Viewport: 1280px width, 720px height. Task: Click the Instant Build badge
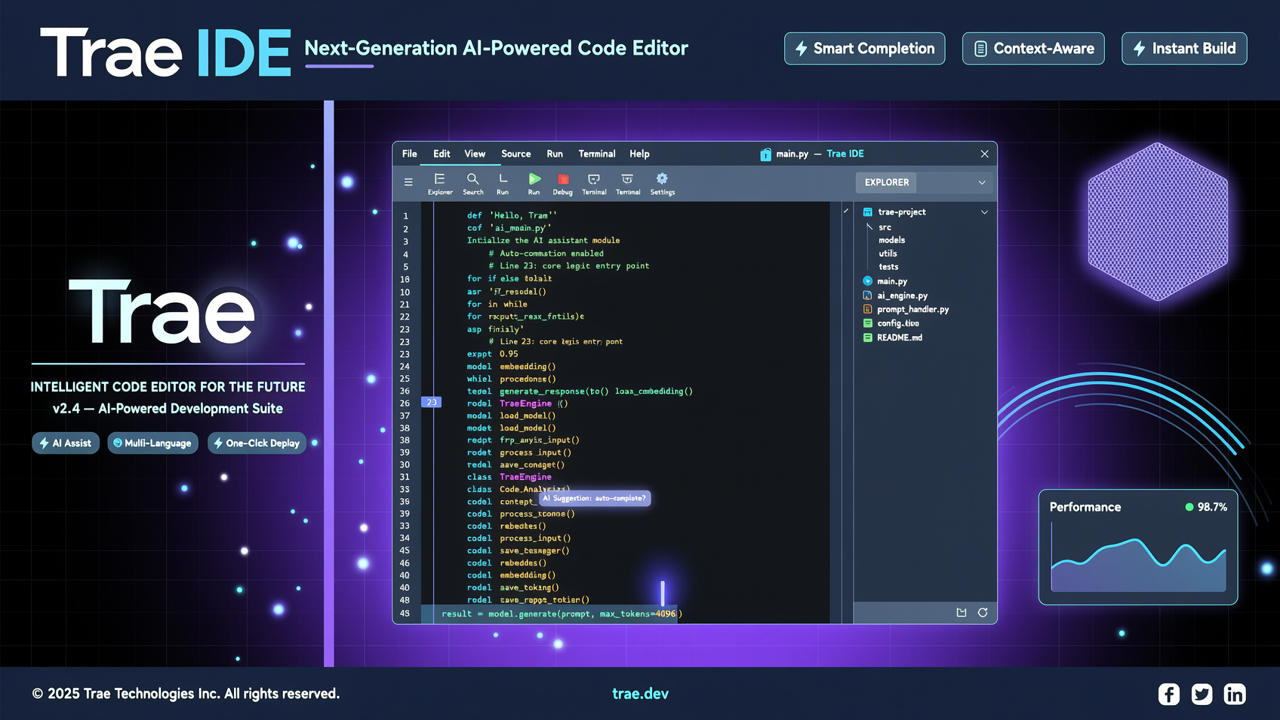pos(1185,48)
